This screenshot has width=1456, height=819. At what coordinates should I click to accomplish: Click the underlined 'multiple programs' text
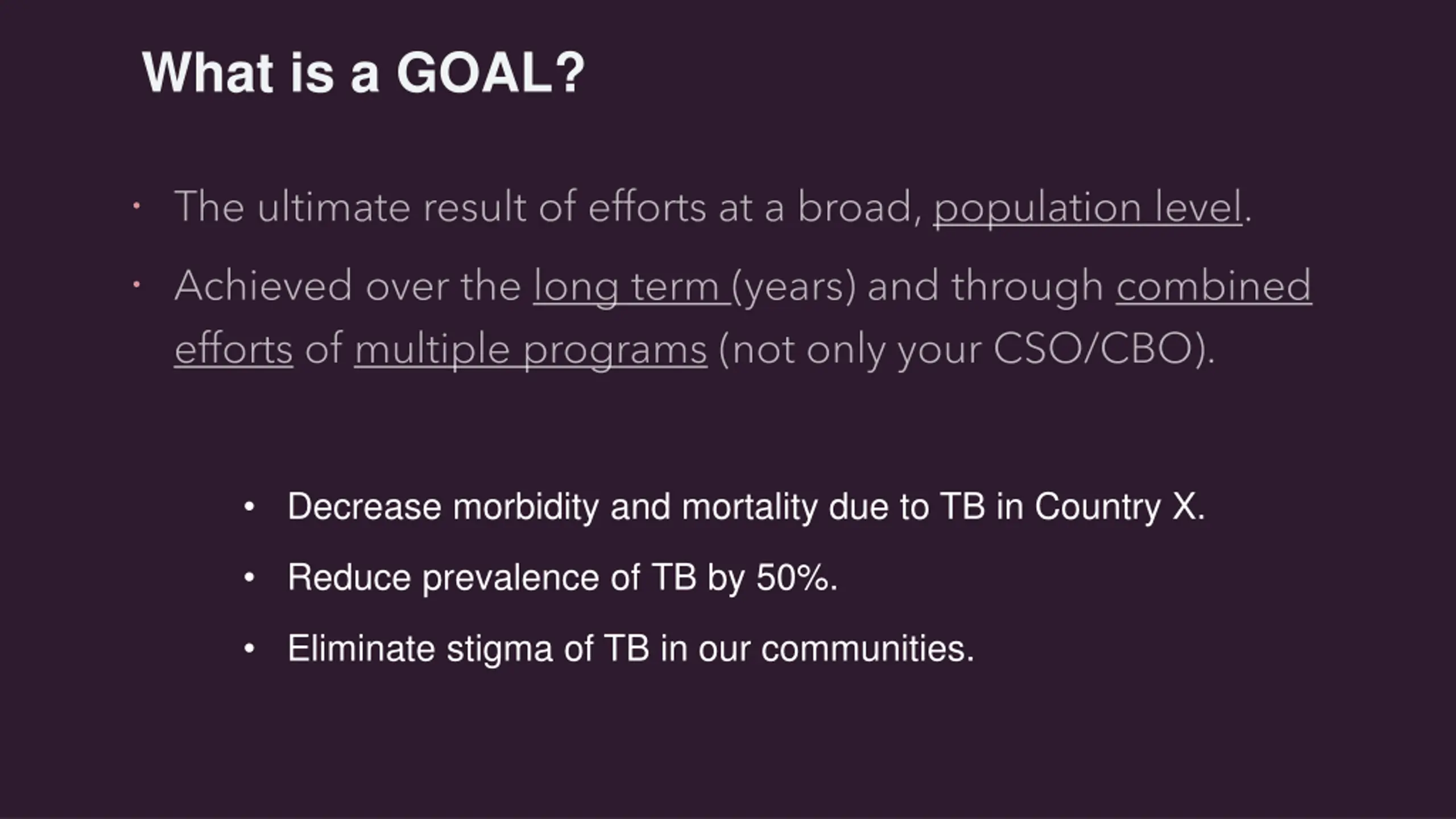click(531, 350)
